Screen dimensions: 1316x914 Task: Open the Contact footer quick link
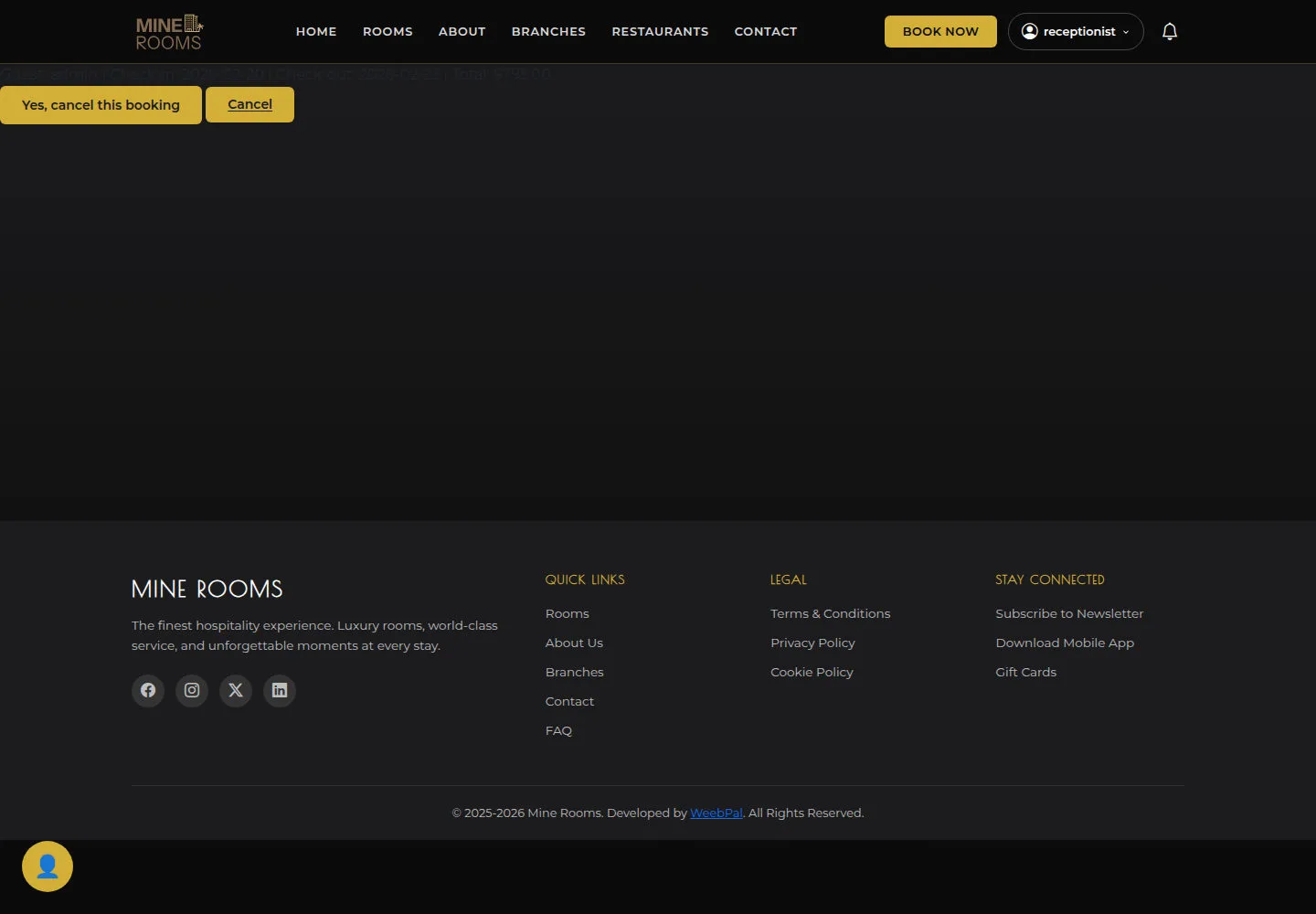(569, 701)
